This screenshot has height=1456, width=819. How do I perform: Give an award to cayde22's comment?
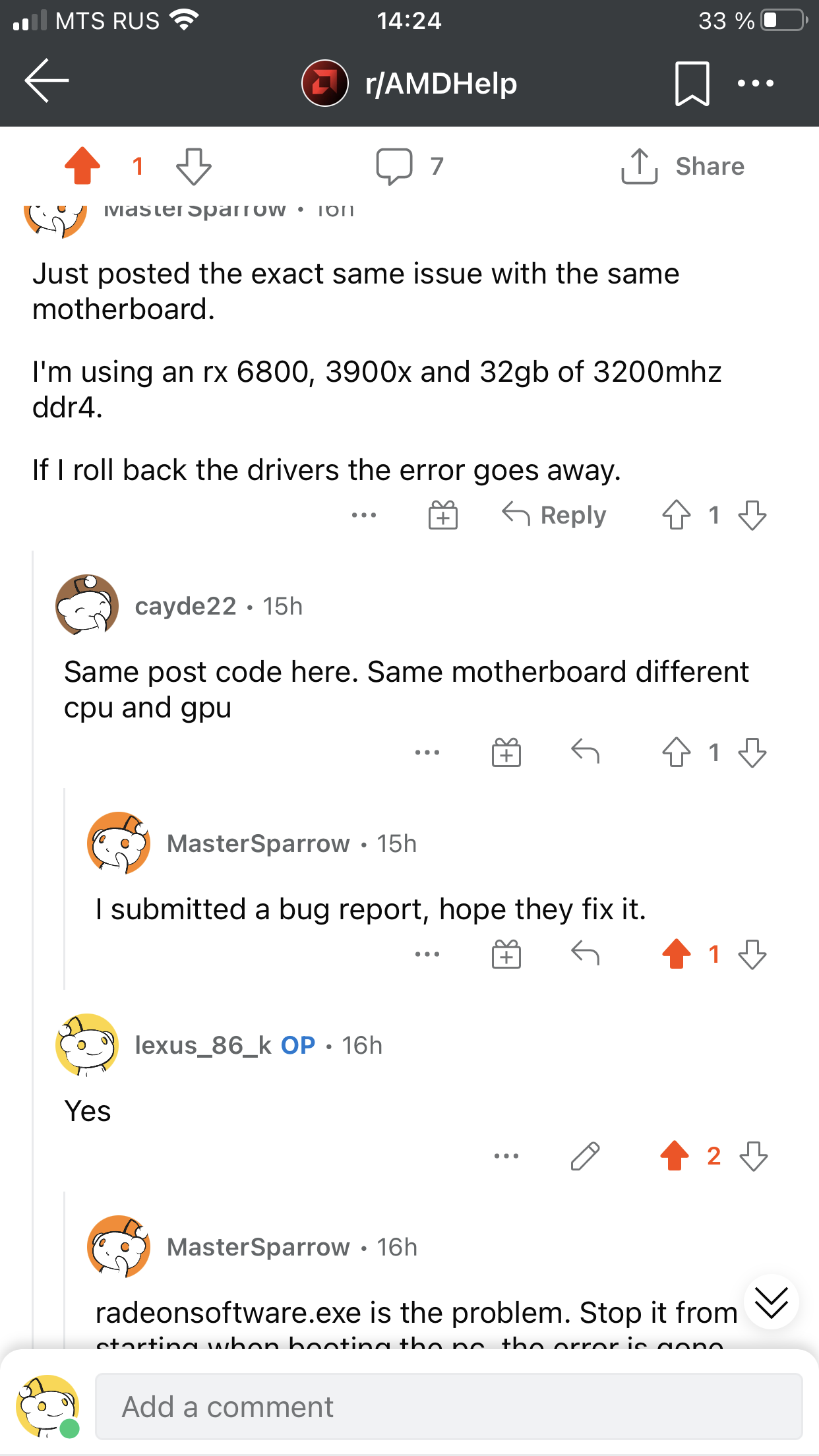tap(506, 752)
